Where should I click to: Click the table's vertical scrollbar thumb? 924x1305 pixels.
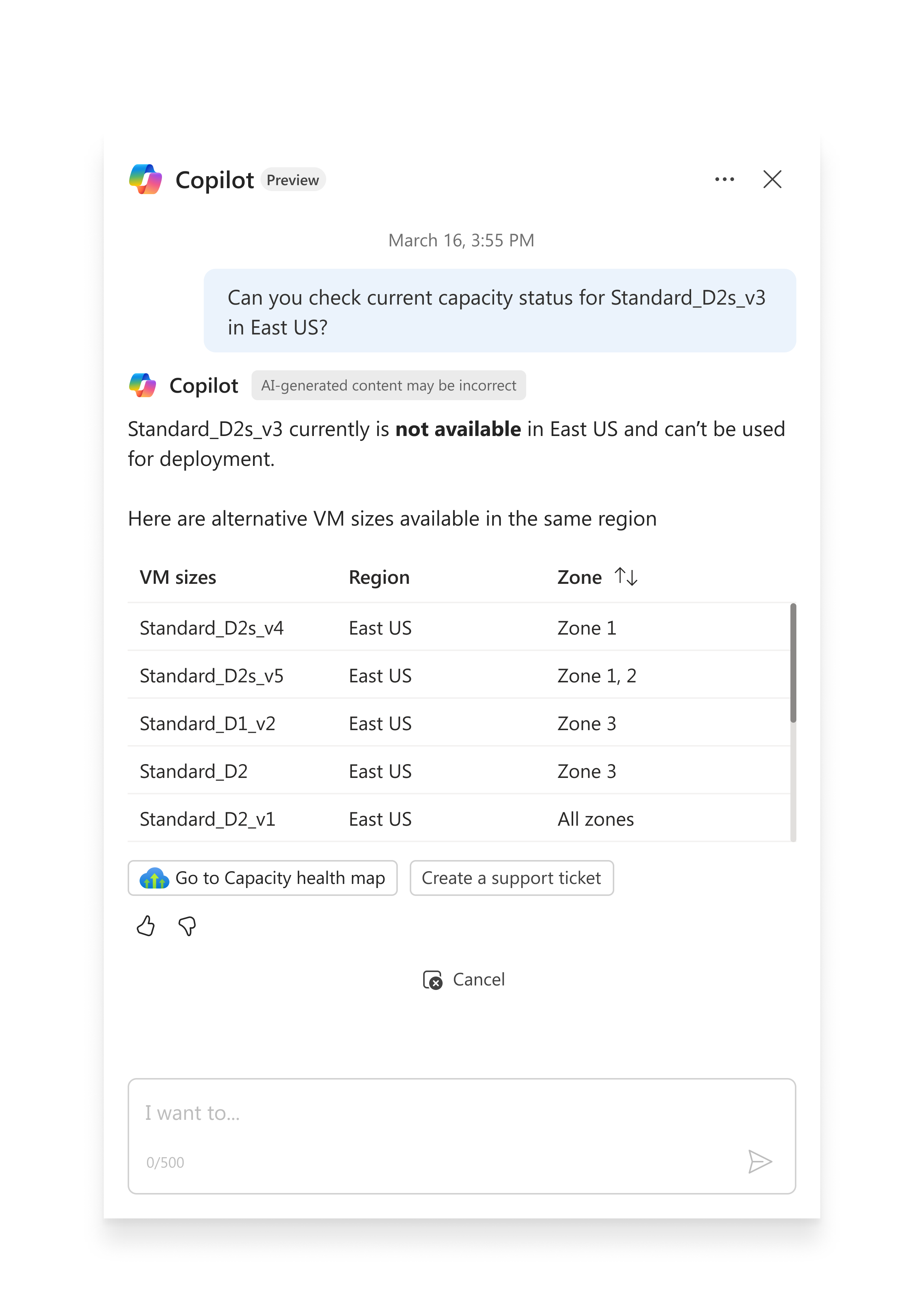[793, 663]
